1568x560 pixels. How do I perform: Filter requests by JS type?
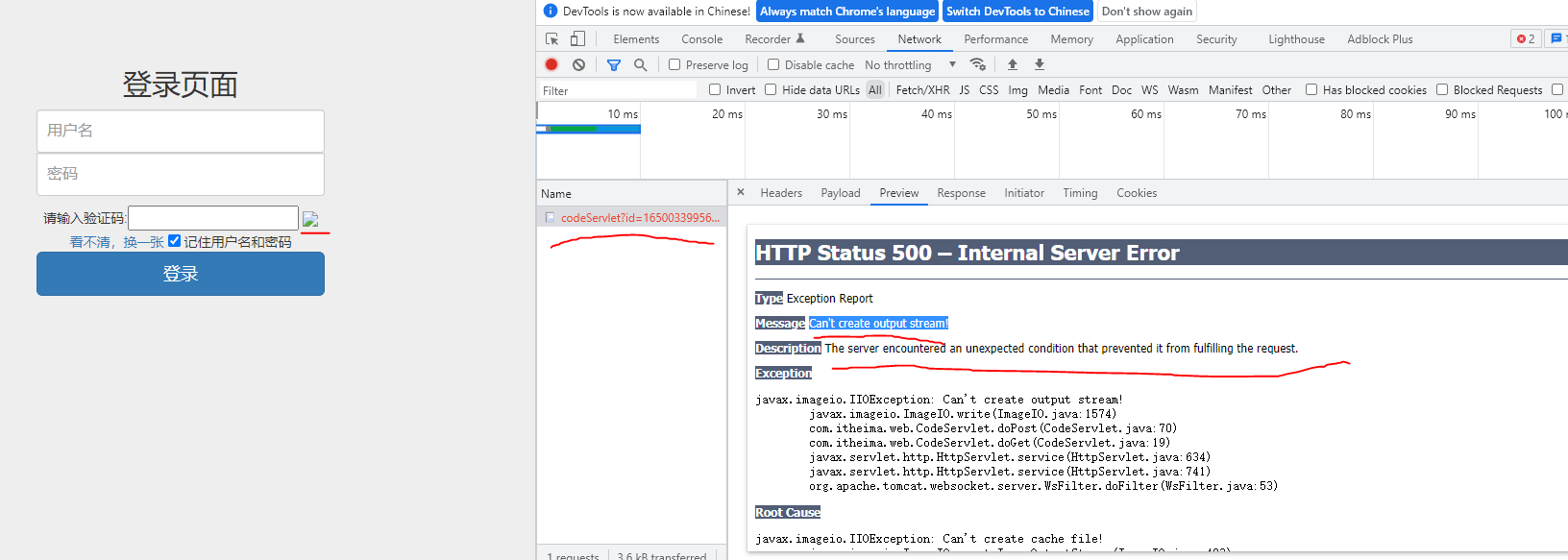(x=964, y=90)
